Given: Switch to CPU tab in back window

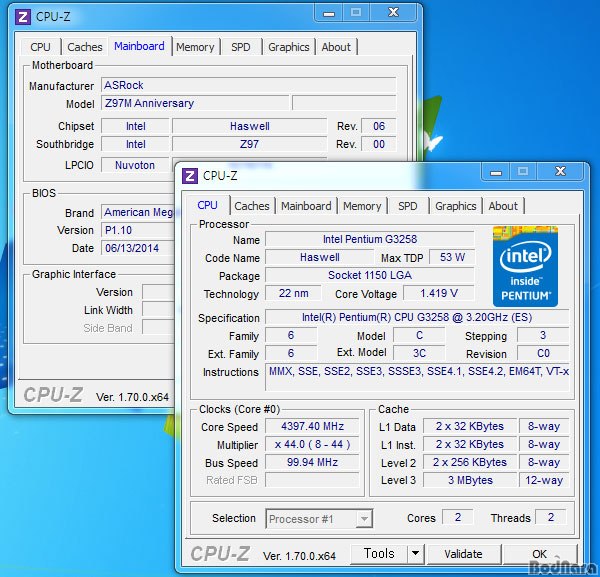Looking at the screenshot, I should pyautogui.click(x=40, y=47).
